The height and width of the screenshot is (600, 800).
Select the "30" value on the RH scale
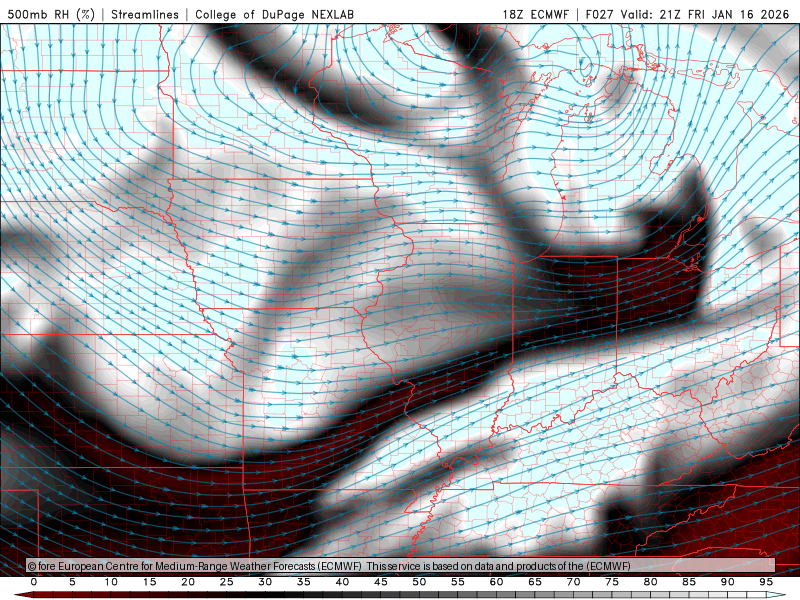coord(265,582)
